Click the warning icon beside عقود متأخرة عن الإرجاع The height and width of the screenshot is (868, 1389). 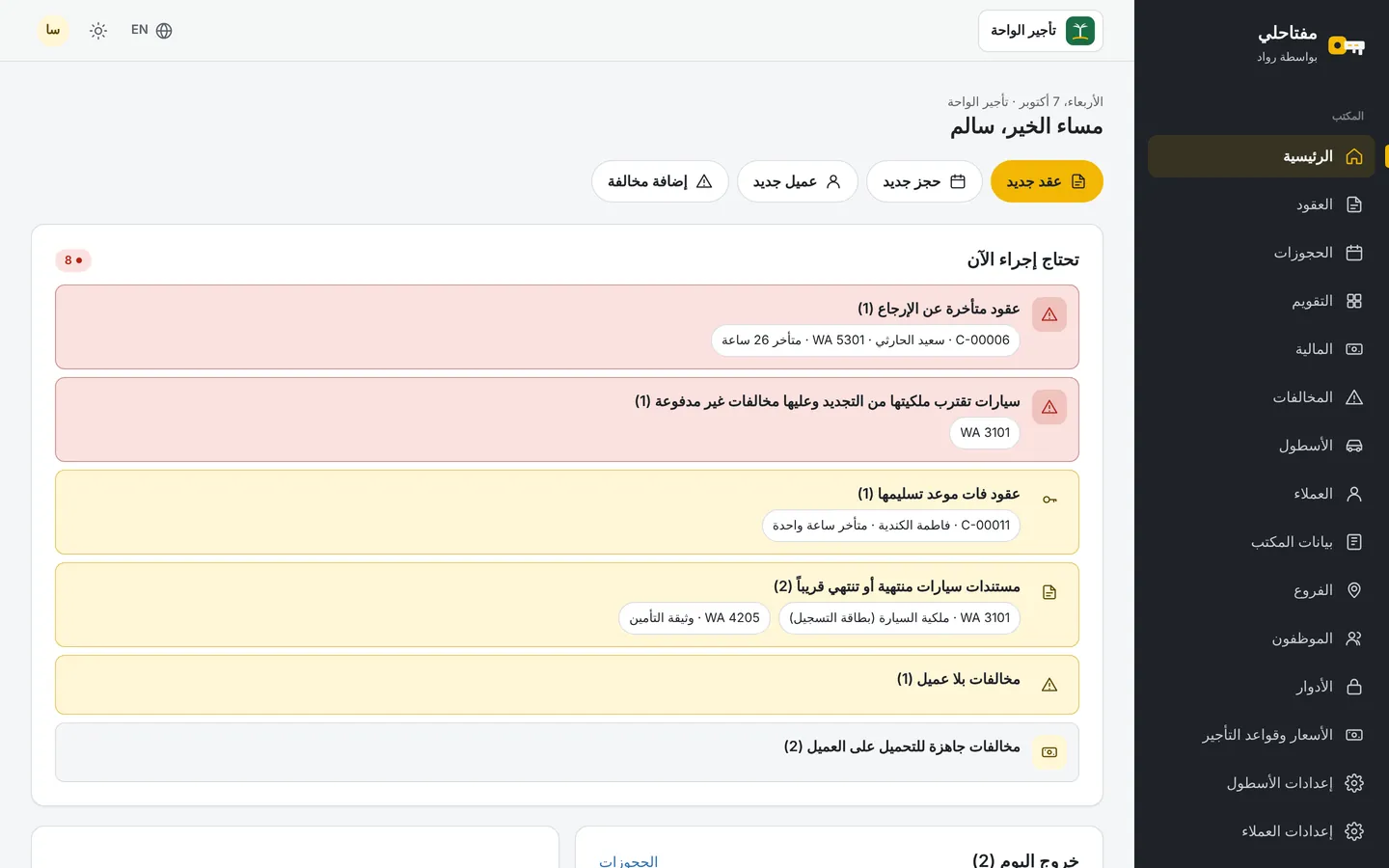(x=1049, y=314)
